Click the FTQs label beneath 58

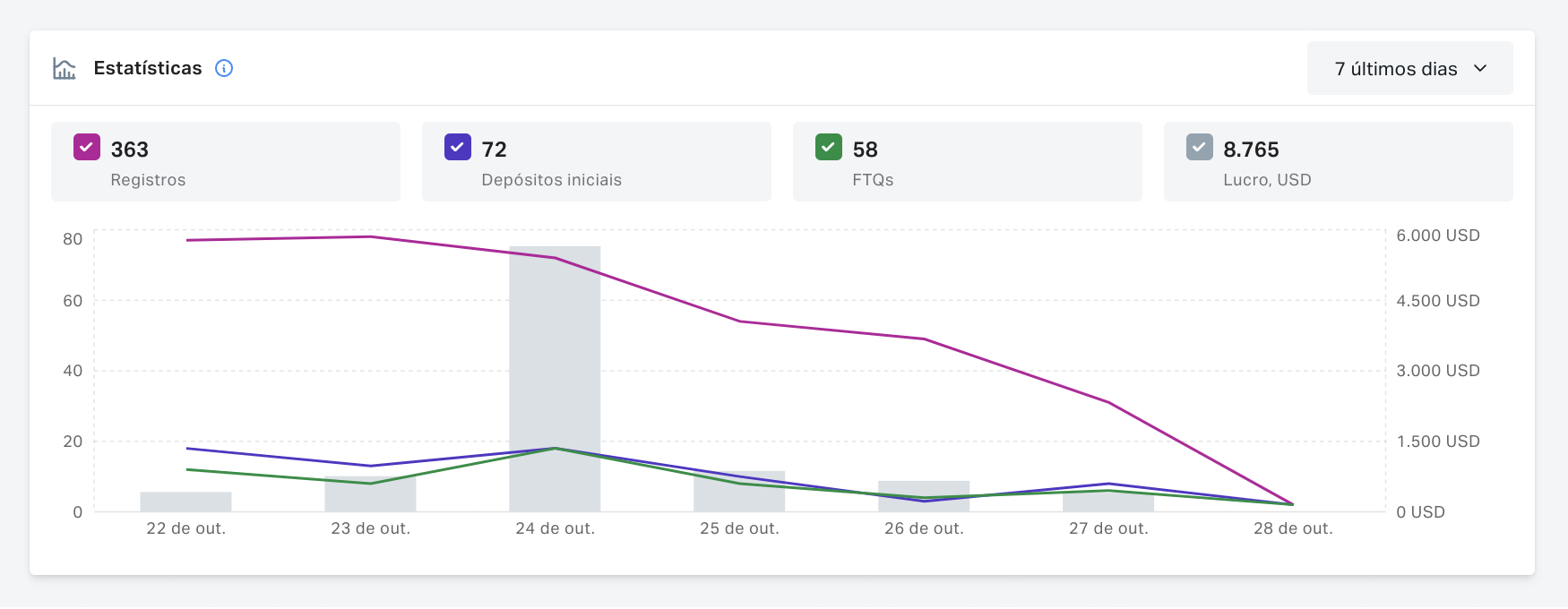(x=873, y=180)
